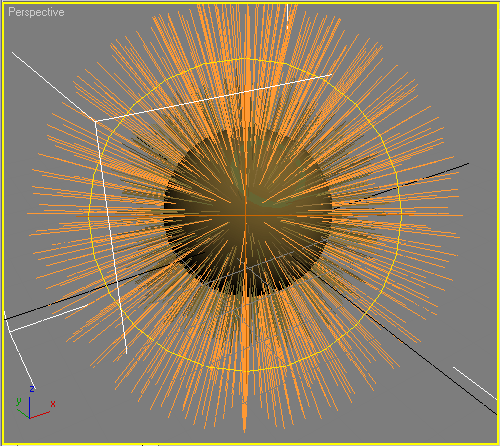Image resolution: width=500 pixels, height=446 pixels.
Task: Click the red X axis label
Action: (53, 404)
